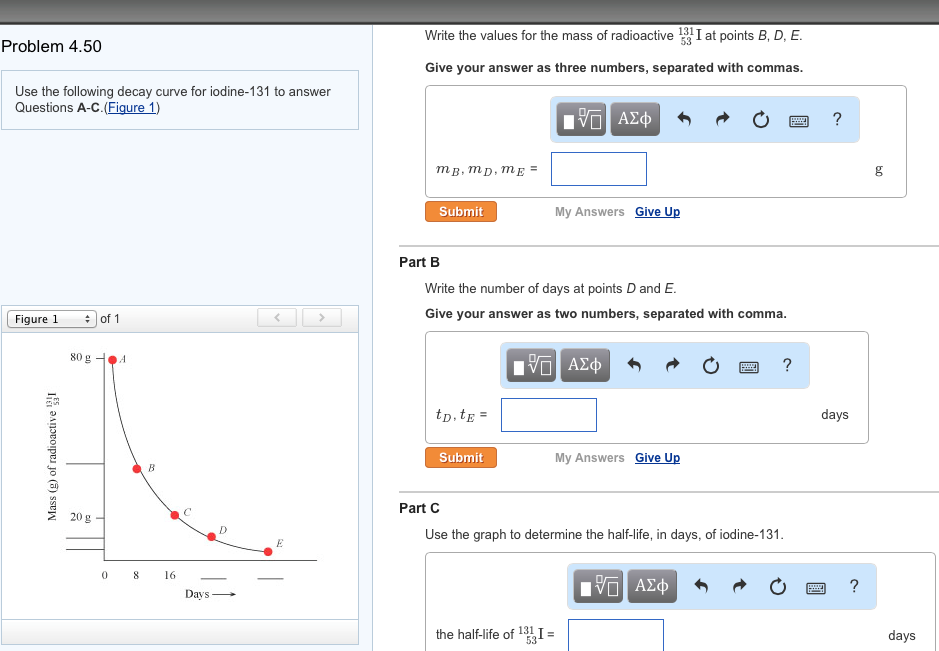Screen dimensions: 939x651
Task: Click Give Up link for Part B
Action: pyautogui.click(x=658, y=458)
